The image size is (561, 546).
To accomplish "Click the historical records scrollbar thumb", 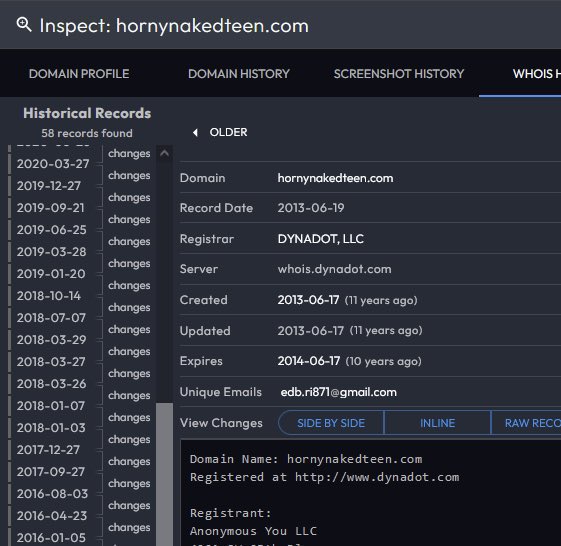I will pyautogui.click(x=164, y=474).
